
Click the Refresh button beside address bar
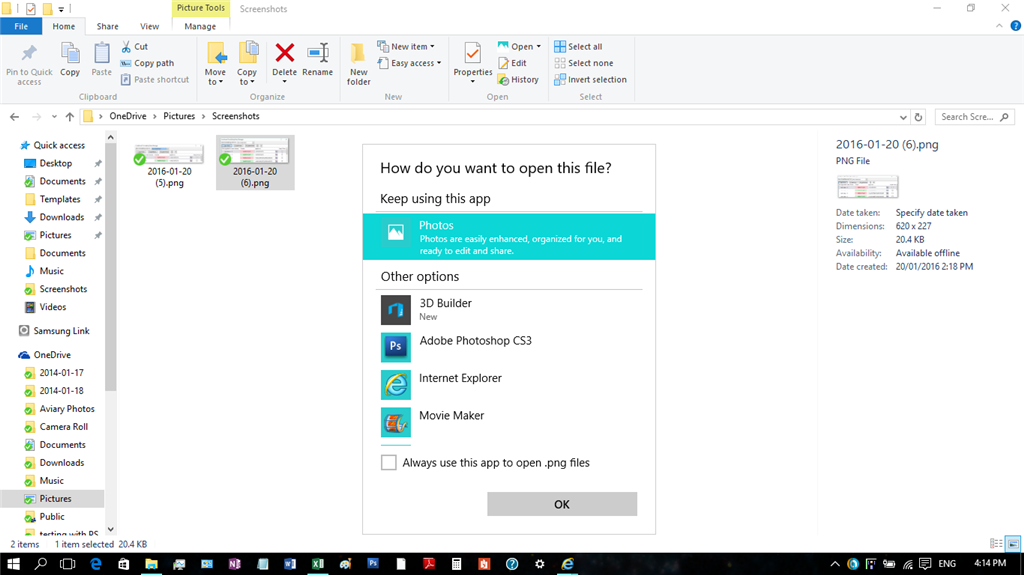(918, 117)
